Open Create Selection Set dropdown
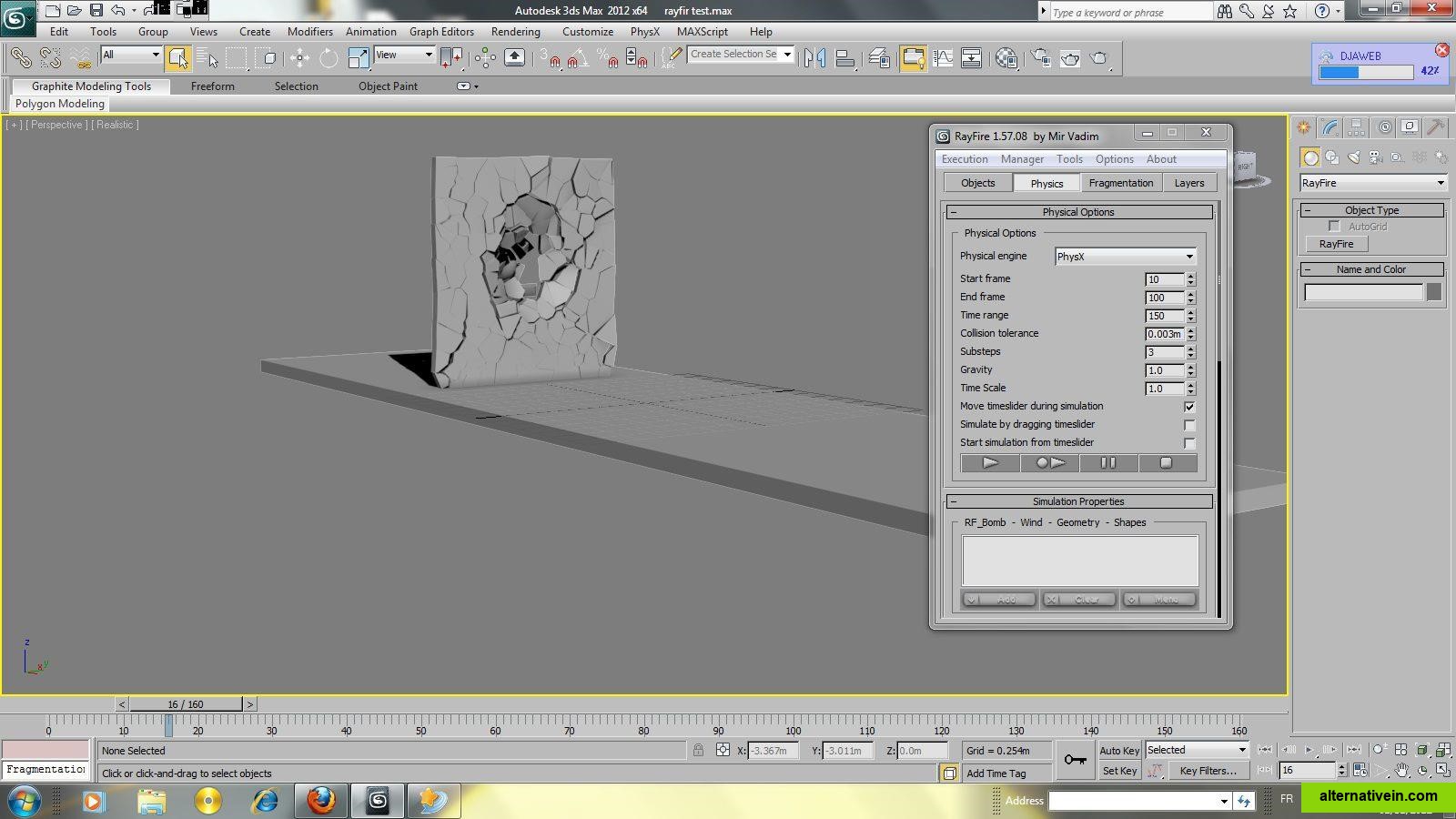Image resolution: width=1456 pixels, height=819 pixels. pos(741,55)
